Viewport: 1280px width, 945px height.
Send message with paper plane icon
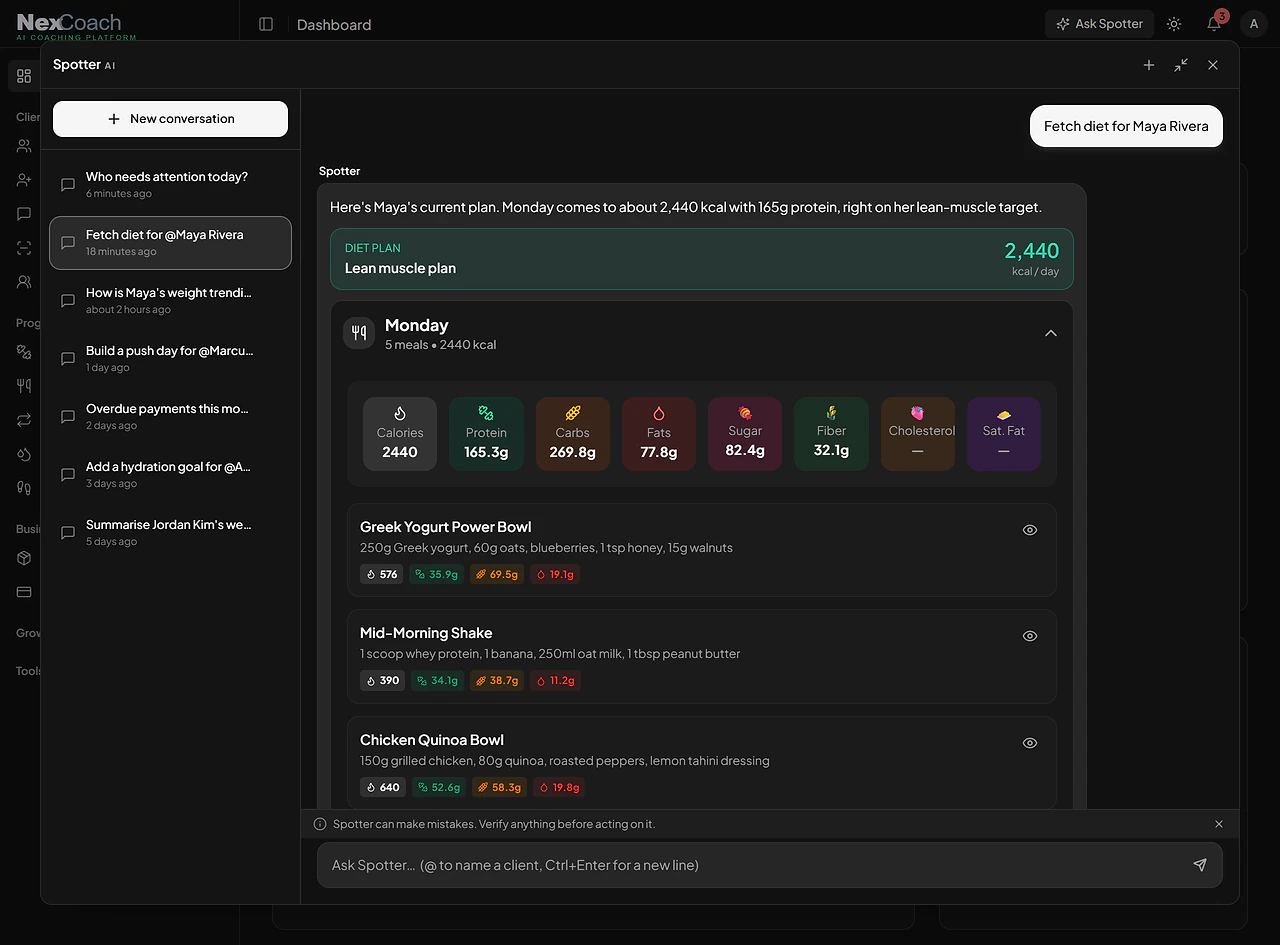(x=1200, y=865)
